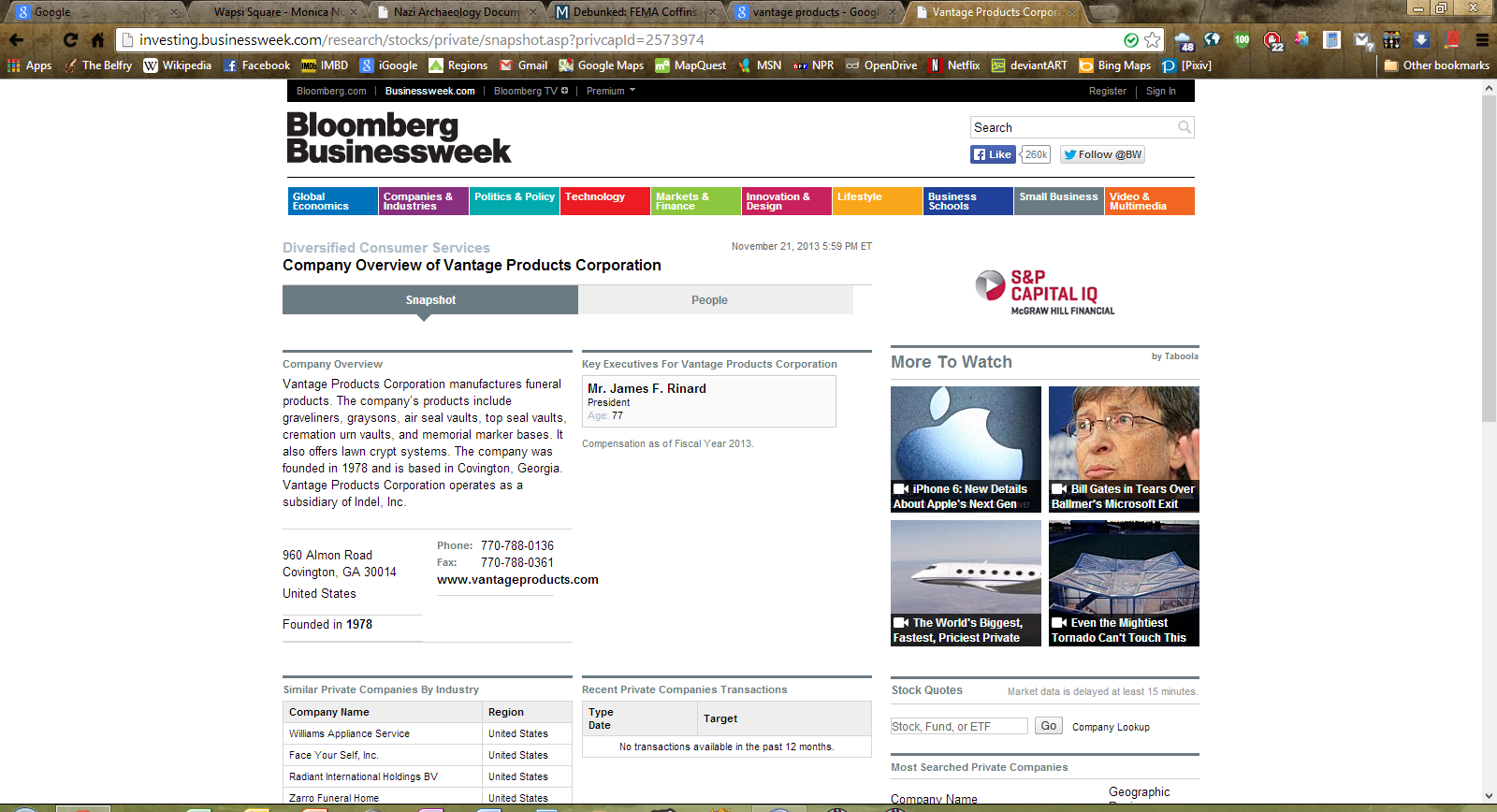The image size is (1497, 812).
Task: Click the Gmail mail checker extension icon
Action: point(1362,40)
